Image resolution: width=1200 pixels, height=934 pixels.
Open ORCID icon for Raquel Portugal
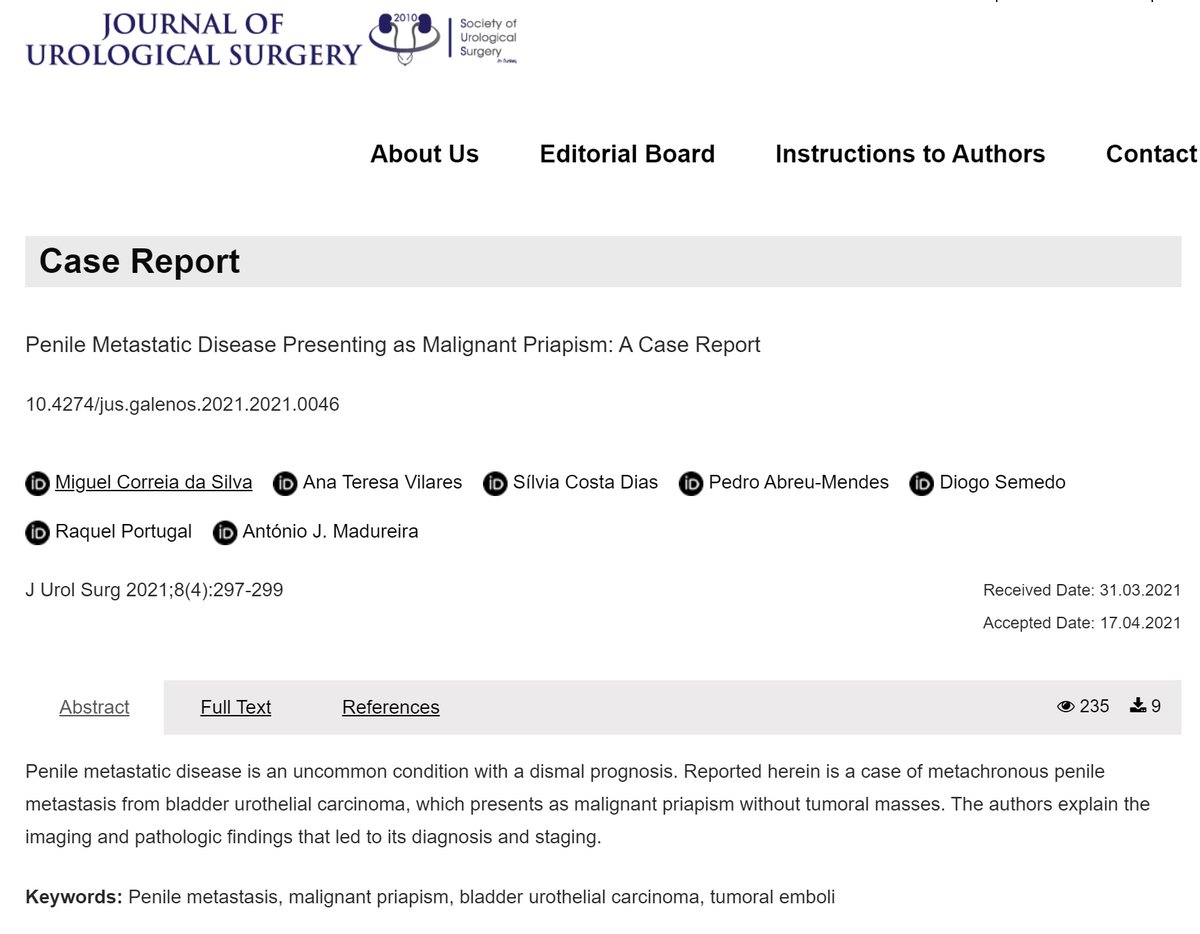pyautogui.click(x=37, y=532)
